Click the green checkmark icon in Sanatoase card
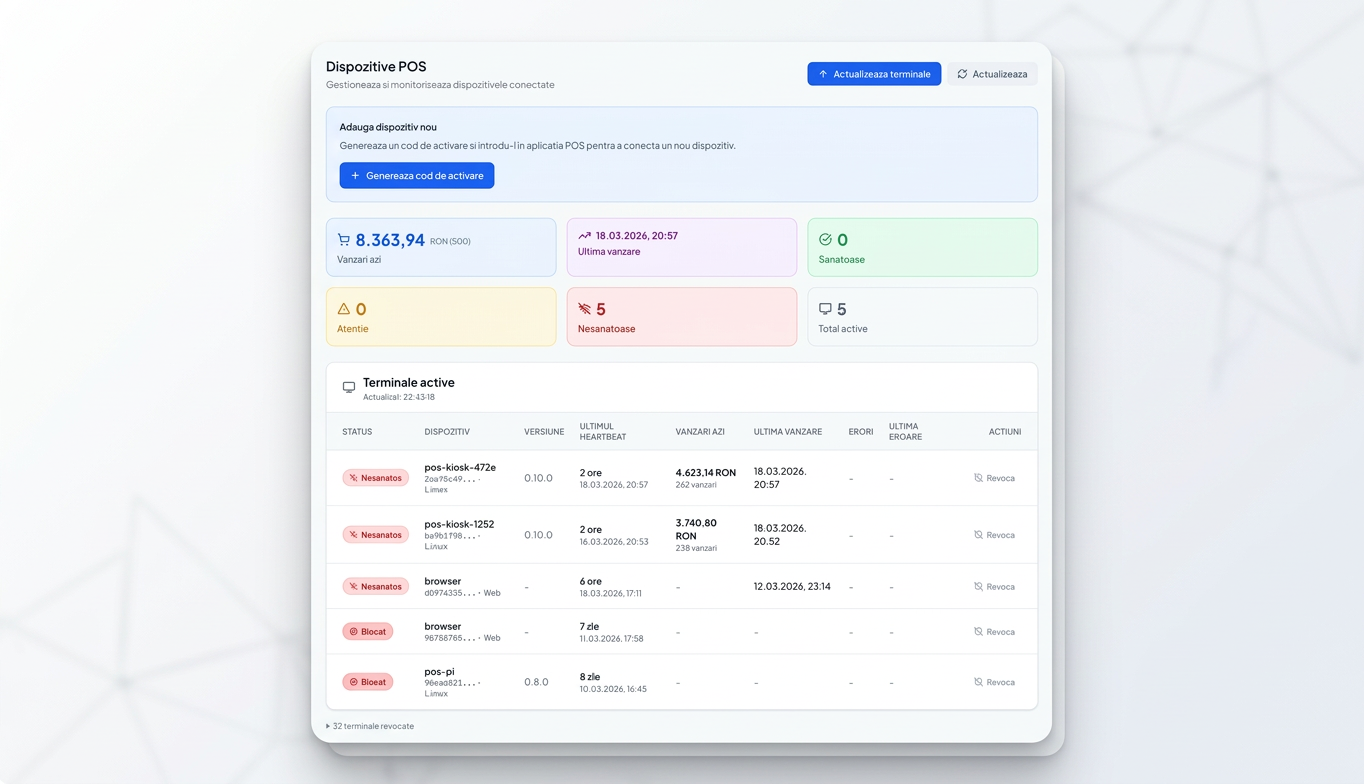Viewport: 1364px width, 784px height. [x=825, y=240]
